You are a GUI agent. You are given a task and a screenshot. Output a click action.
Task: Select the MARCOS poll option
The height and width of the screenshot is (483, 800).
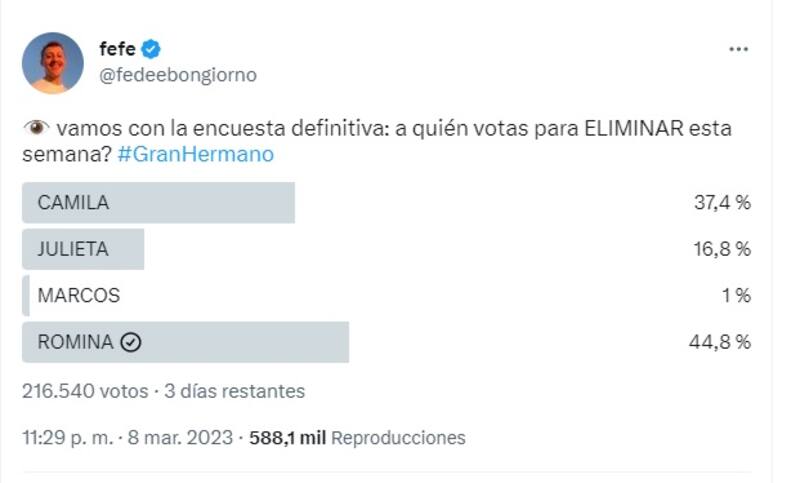tap(78, 295)
